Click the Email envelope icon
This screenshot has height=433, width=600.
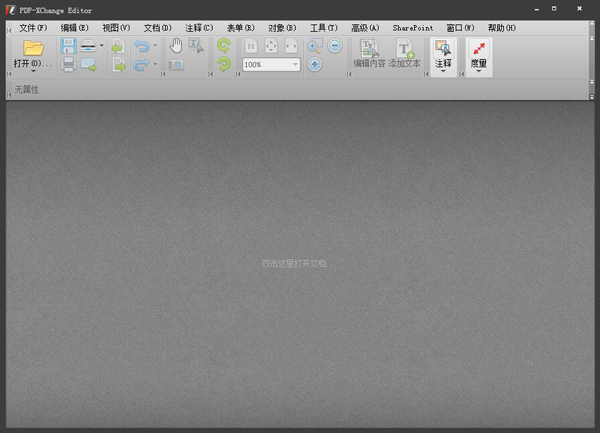(x=88, y=64)
